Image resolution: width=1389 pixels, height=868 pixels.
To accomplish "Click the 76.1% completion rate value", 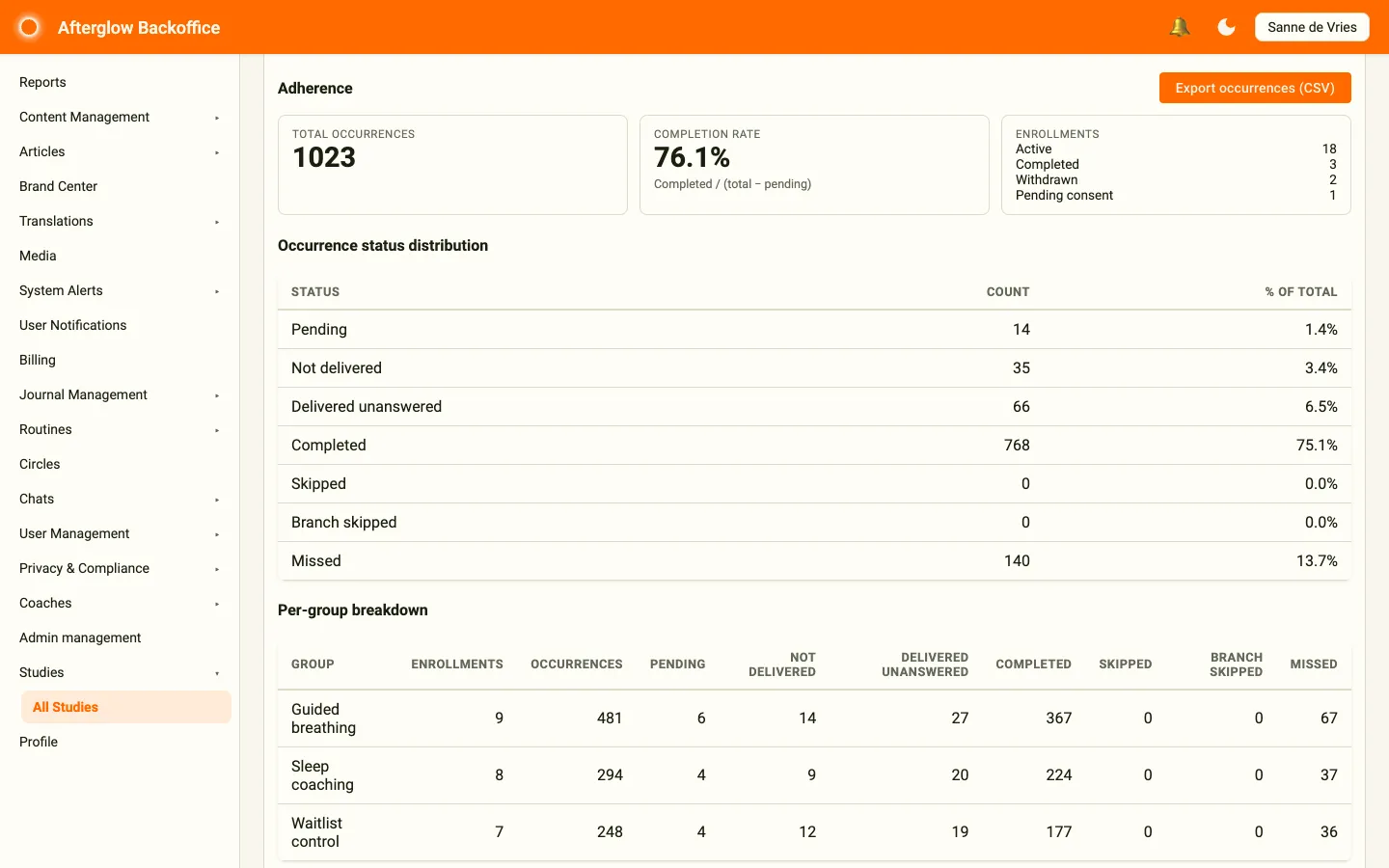I will point(692,157).
